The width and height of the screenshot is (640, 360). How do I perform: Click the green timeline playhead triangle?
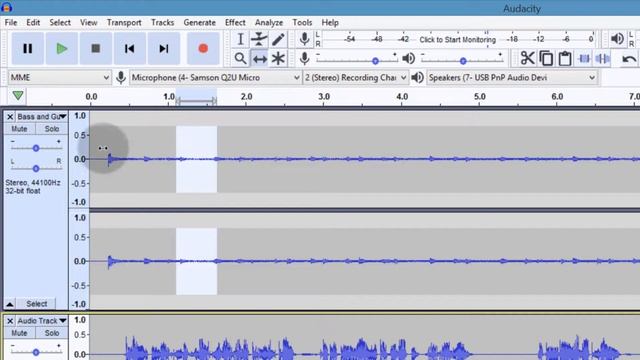click(18, 96)
